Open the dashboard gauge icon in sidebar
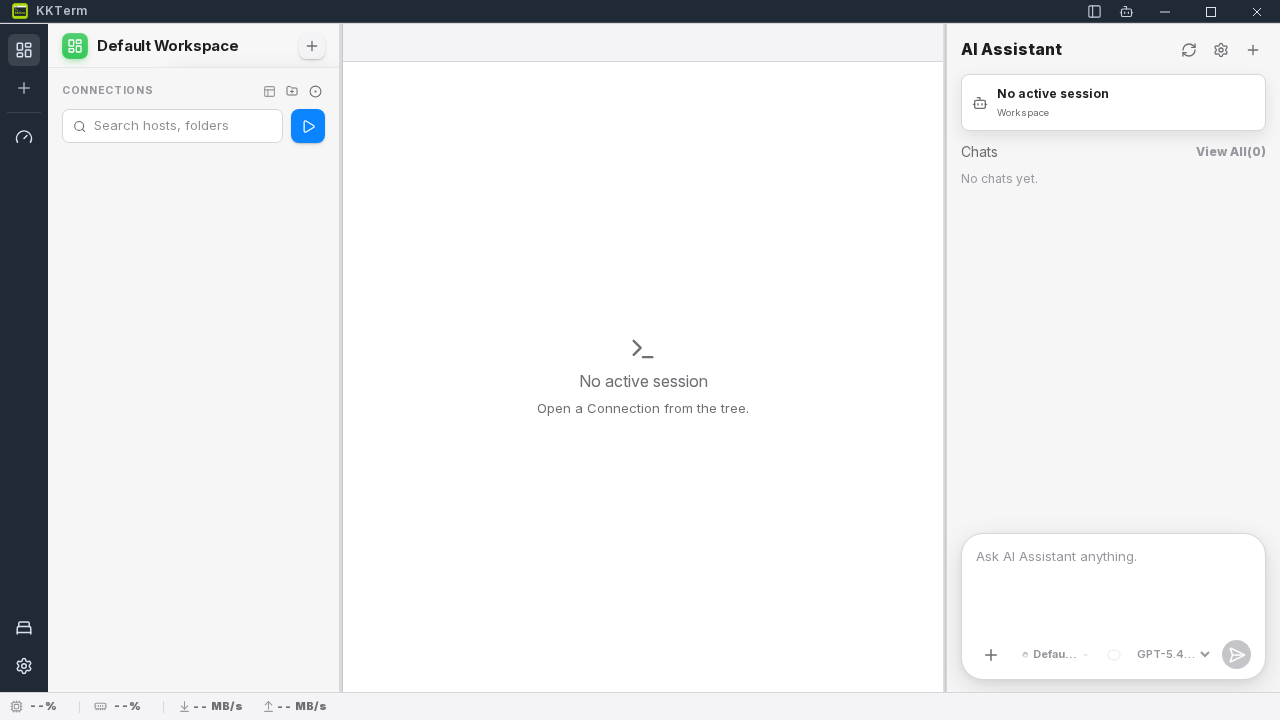This screenshot has height=720, width=1280. (24, 137)
